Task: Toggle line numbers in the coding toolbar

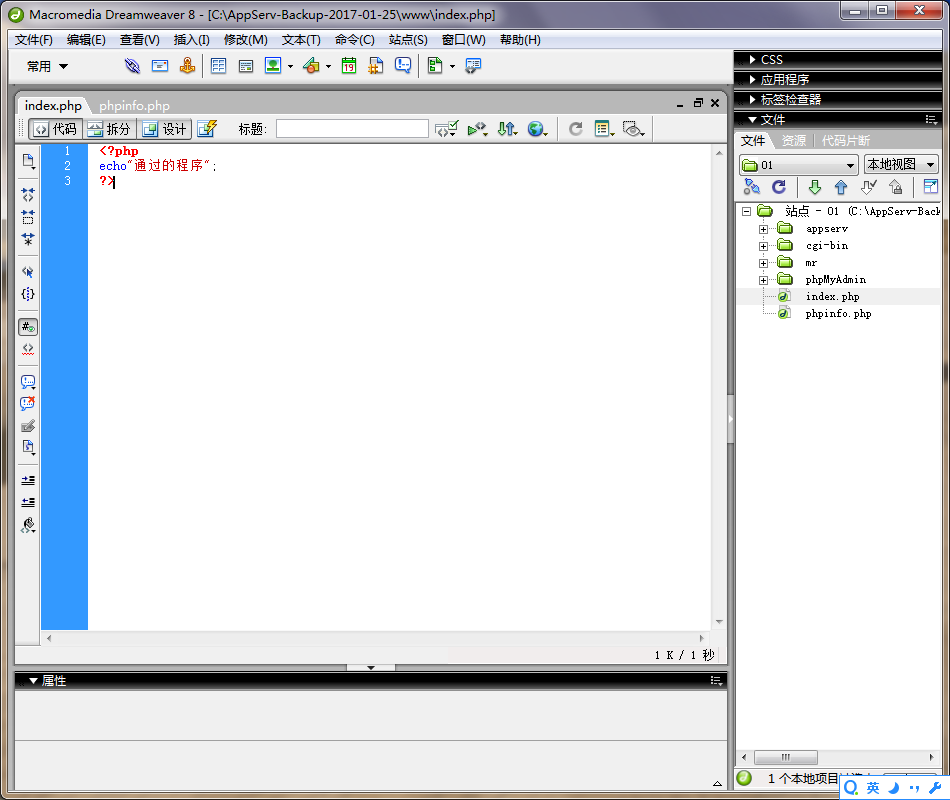Action: (28, 327)
